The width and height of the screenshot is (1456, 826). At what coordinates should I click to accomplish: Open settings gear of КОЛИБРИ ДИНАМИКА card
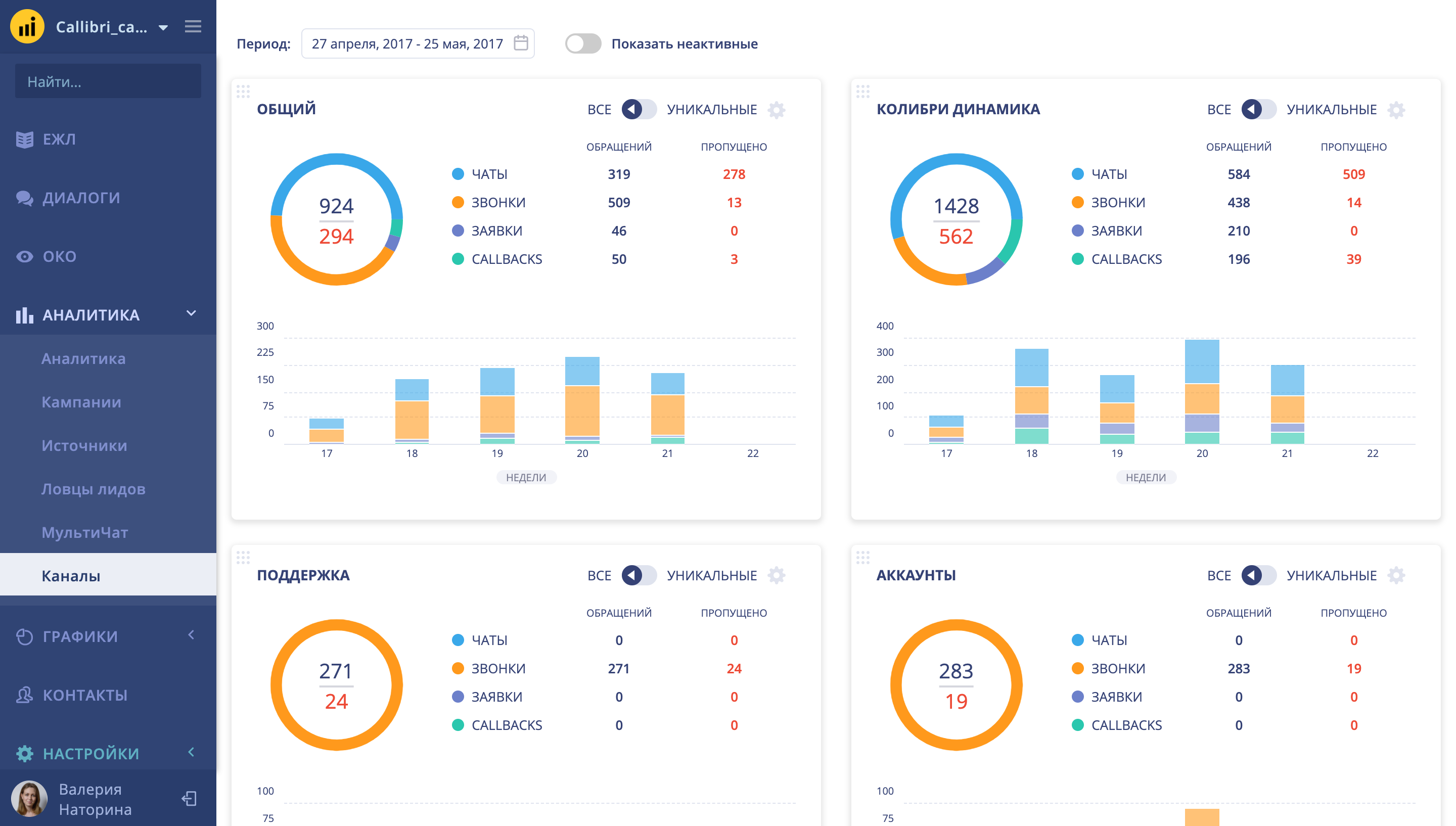tap(1396, 110)
